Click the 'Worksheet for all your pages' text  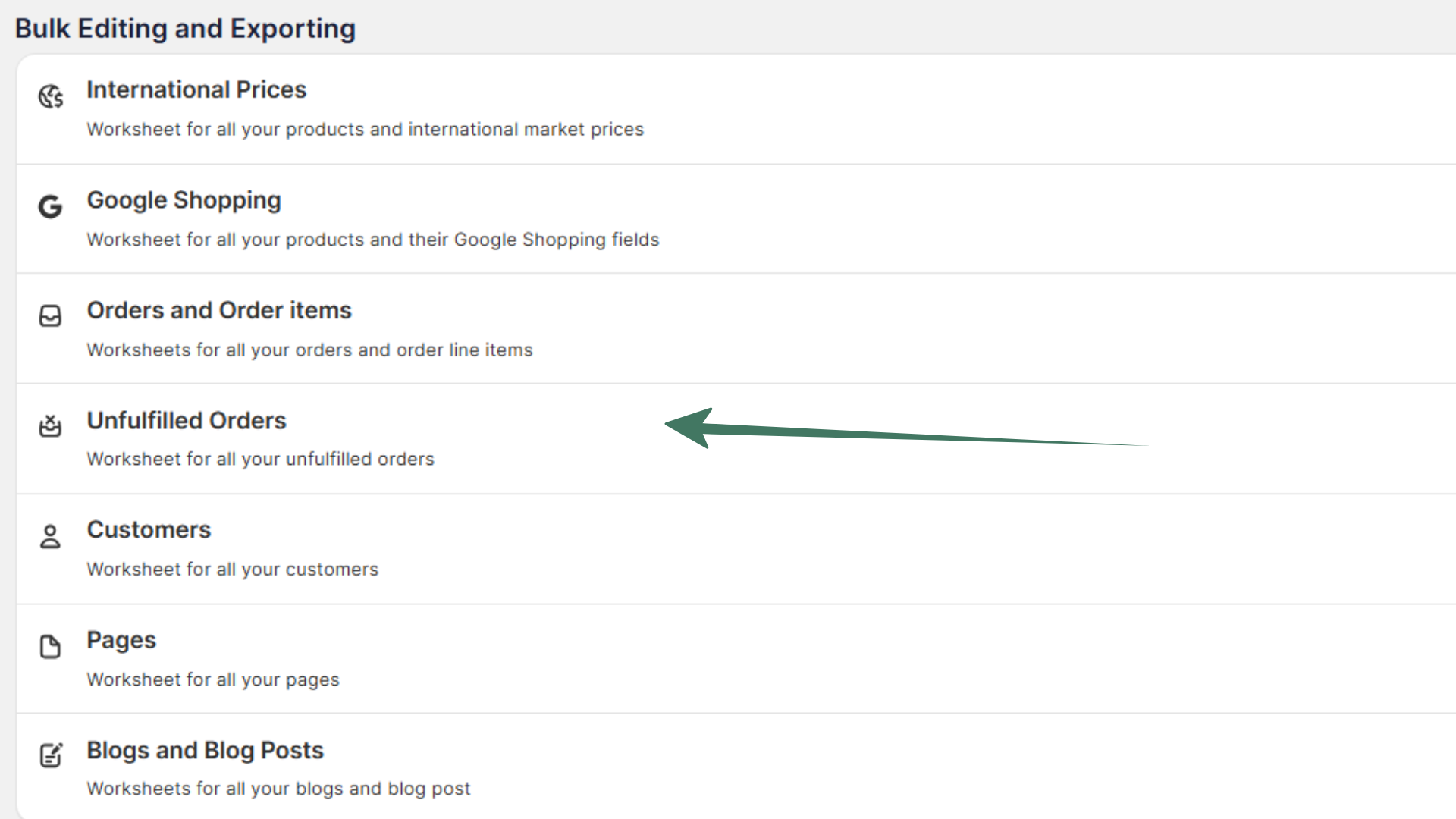pos(212,680)
